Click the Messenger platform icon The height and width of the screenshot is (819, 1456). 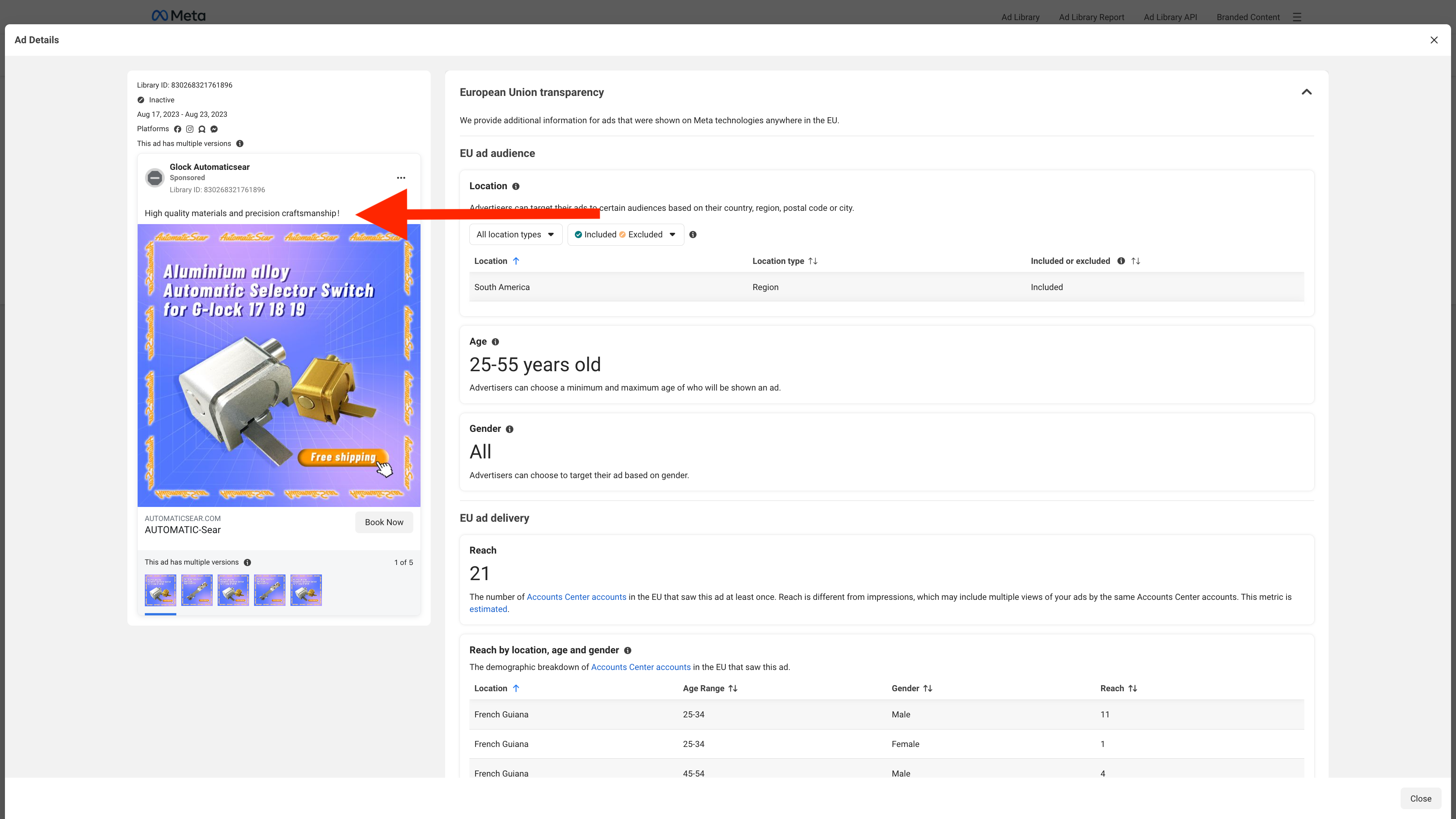click(x=214, y=129)
